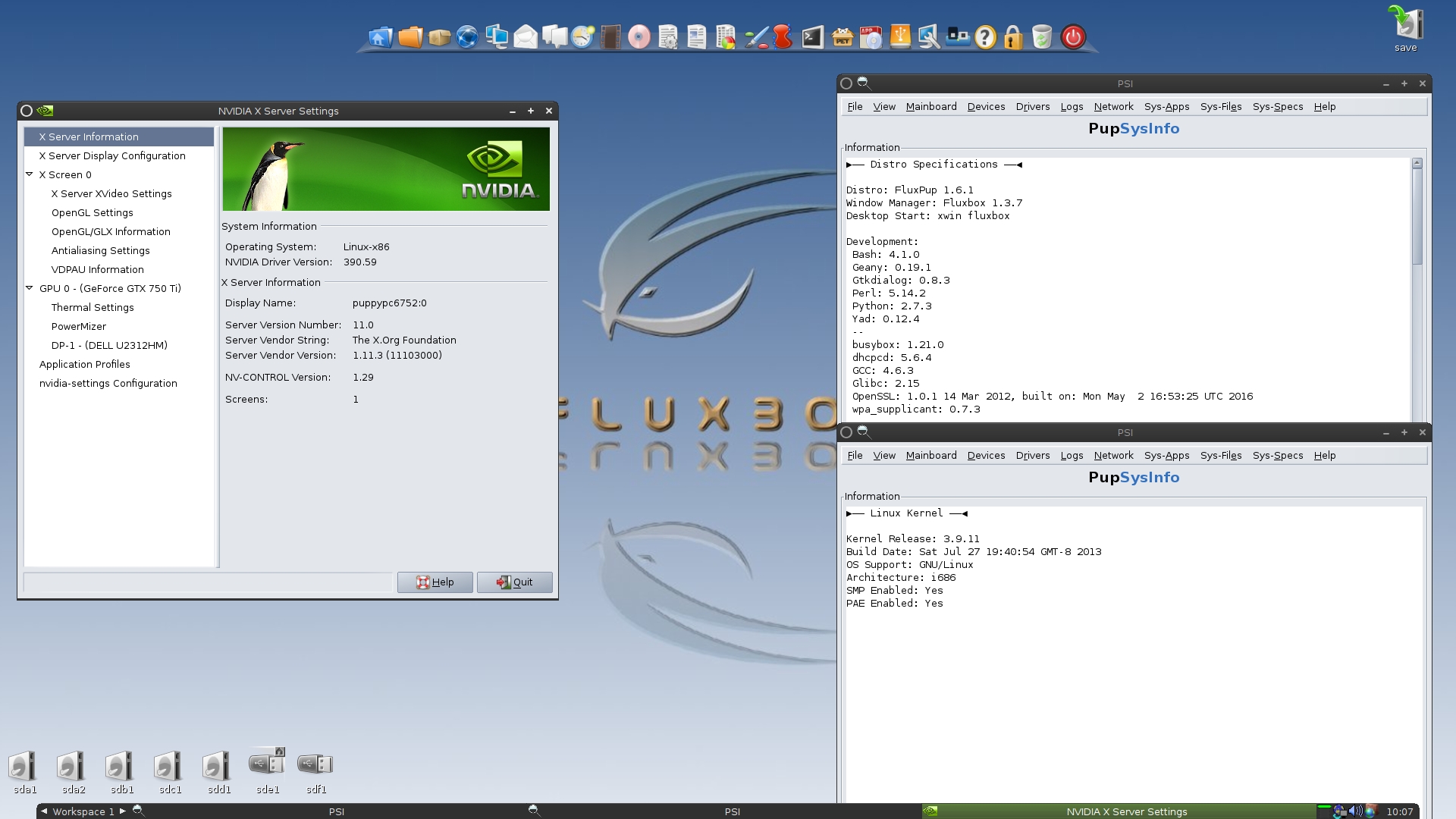Select PowerMizer entry
This screenshot has height=819, width=1456.
coord(79,326)
